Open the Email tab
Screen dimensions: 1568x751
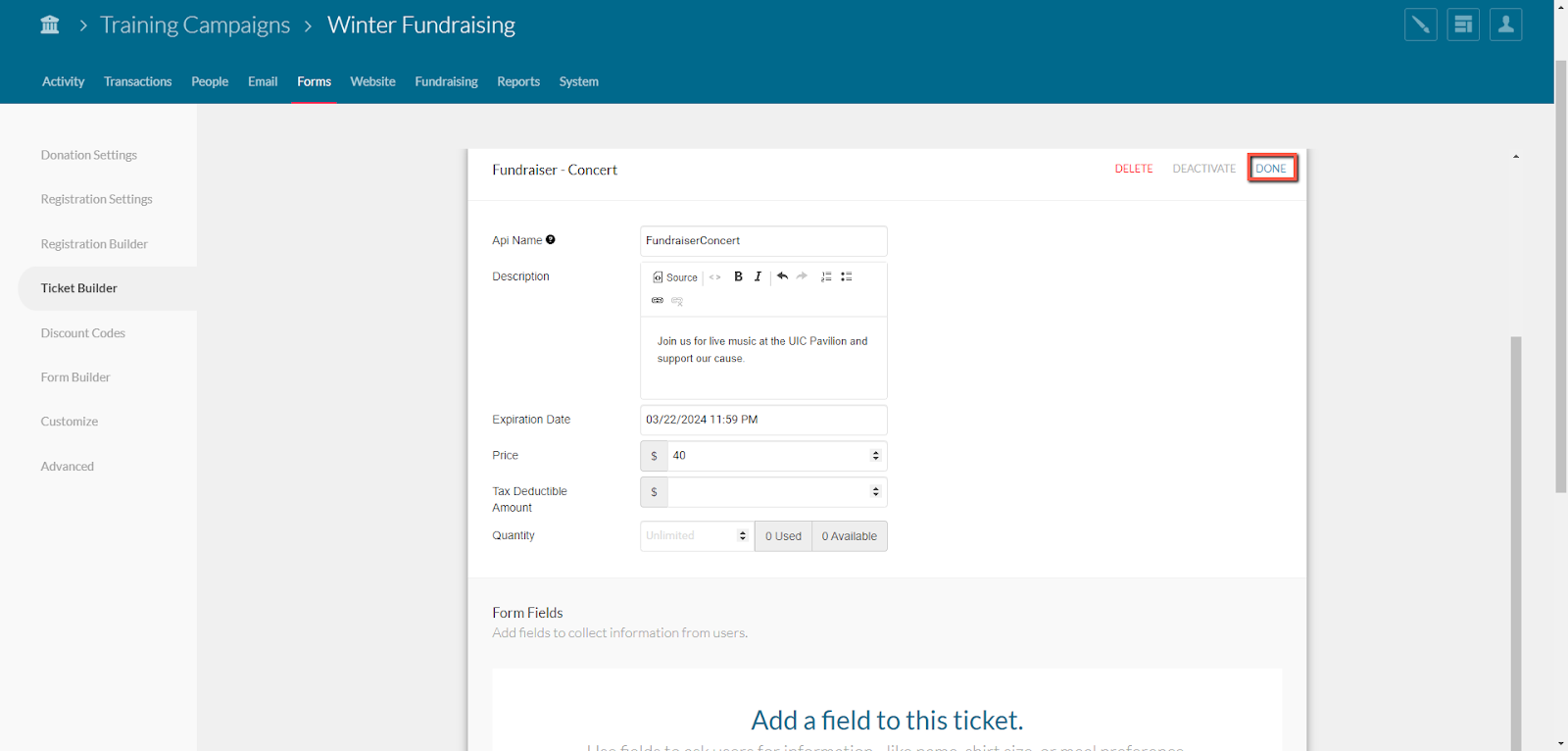(263, 81)
